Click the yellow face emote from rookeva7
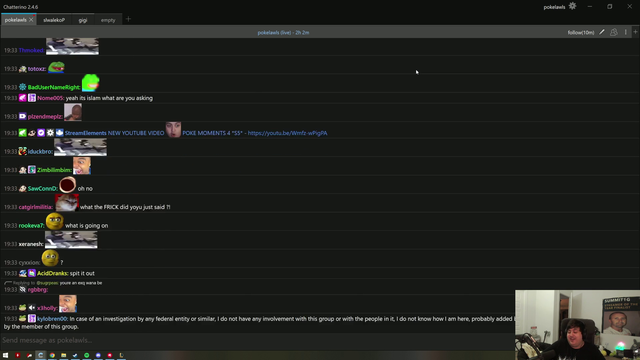 pyautogui.click(x=54, y=222)
